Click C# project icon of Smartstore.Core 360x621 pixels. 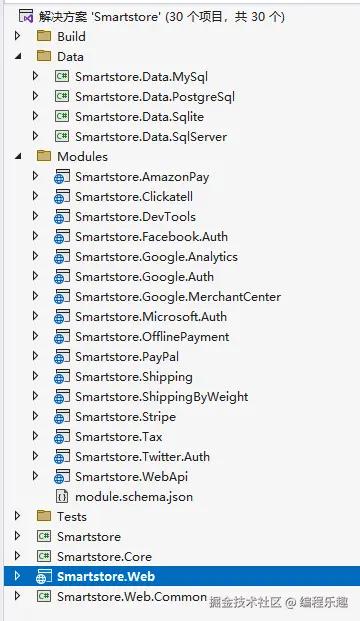click(44, 556)
